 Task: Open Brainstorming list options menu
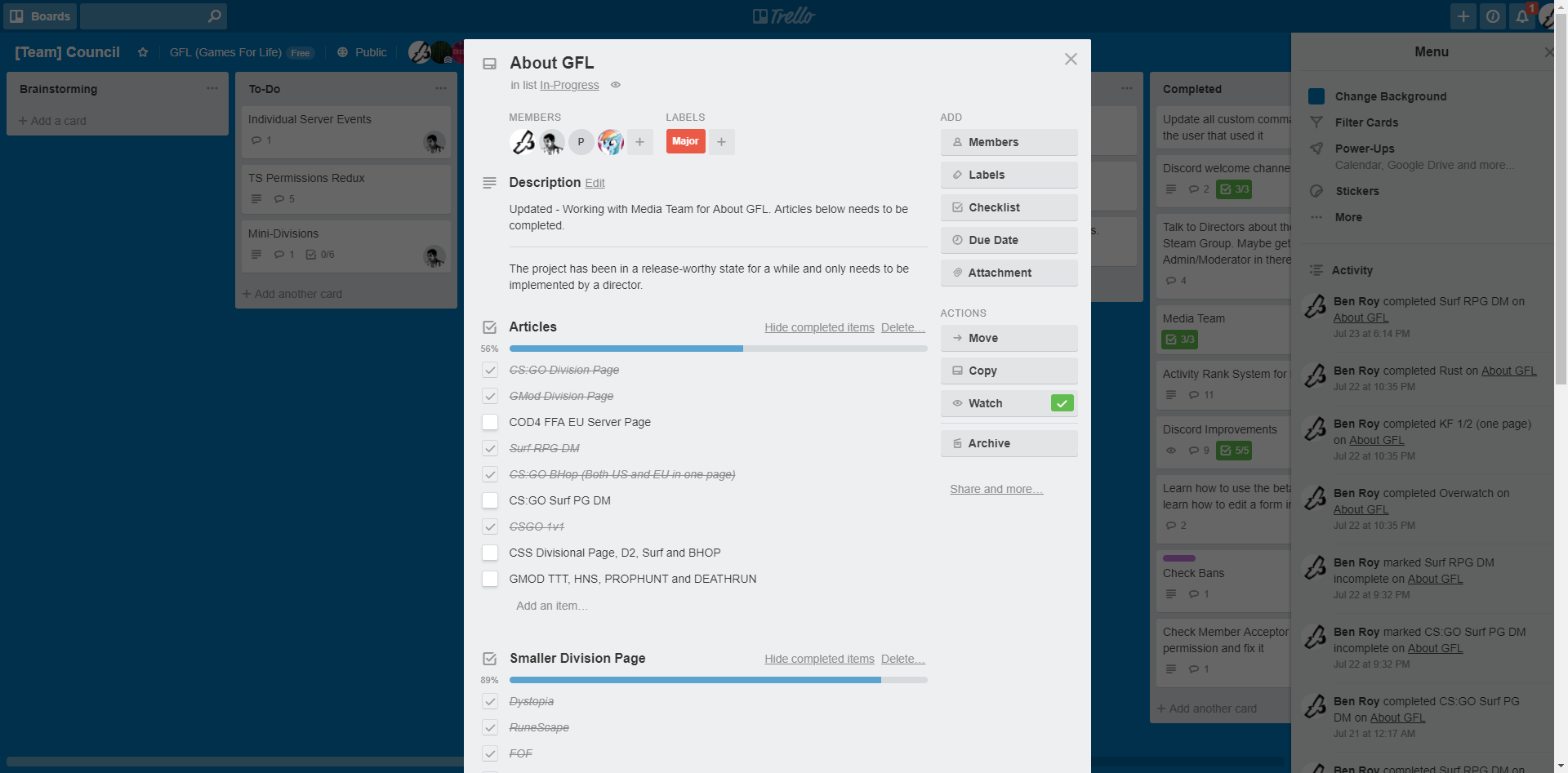pos(212,88)
